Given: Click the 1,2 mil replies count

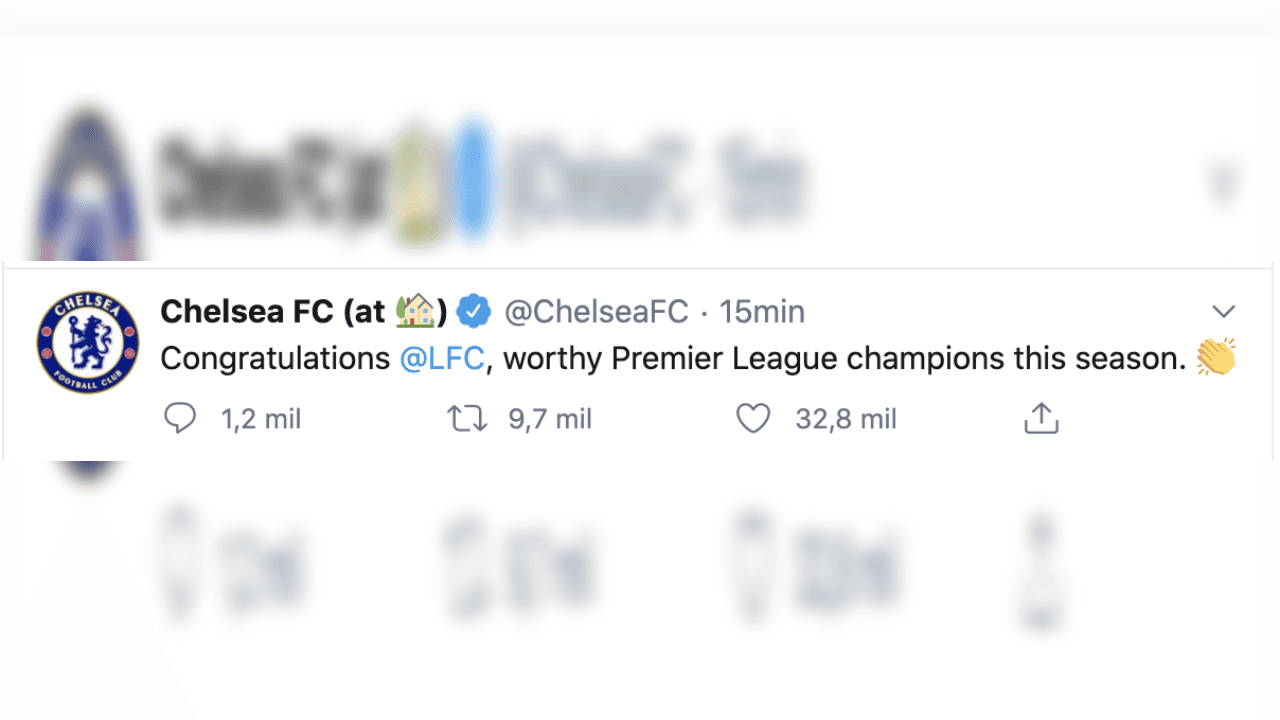Looking at the screenshot, I should (x=261, y=418).
